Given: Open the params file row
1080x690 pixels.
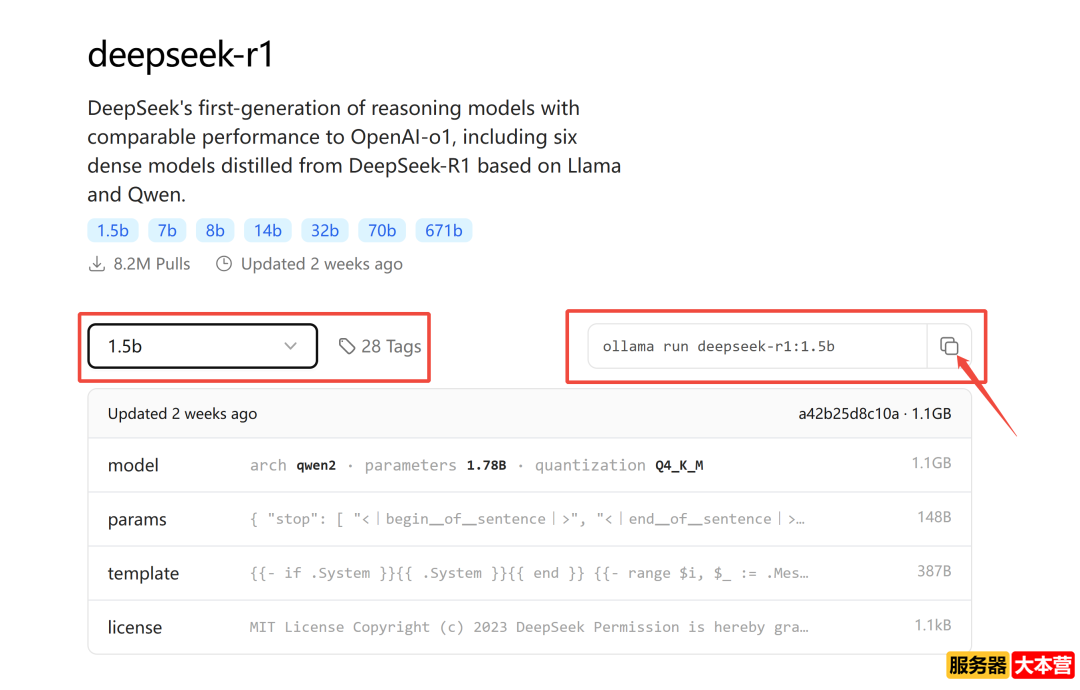Looking at the screenshot, I should (530, 519).
